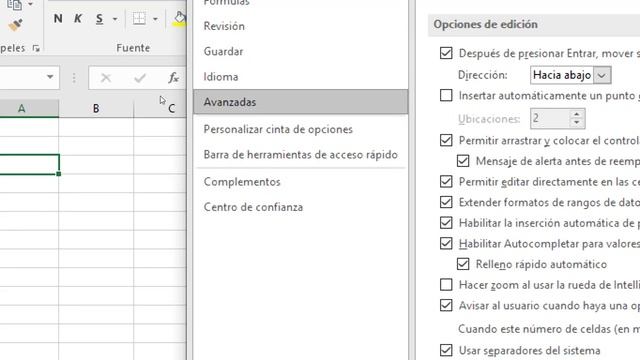Toggle 'Relleno rápido automático' checkbox
The width and height of the screenshot is (640, 360).
point(463,264)
